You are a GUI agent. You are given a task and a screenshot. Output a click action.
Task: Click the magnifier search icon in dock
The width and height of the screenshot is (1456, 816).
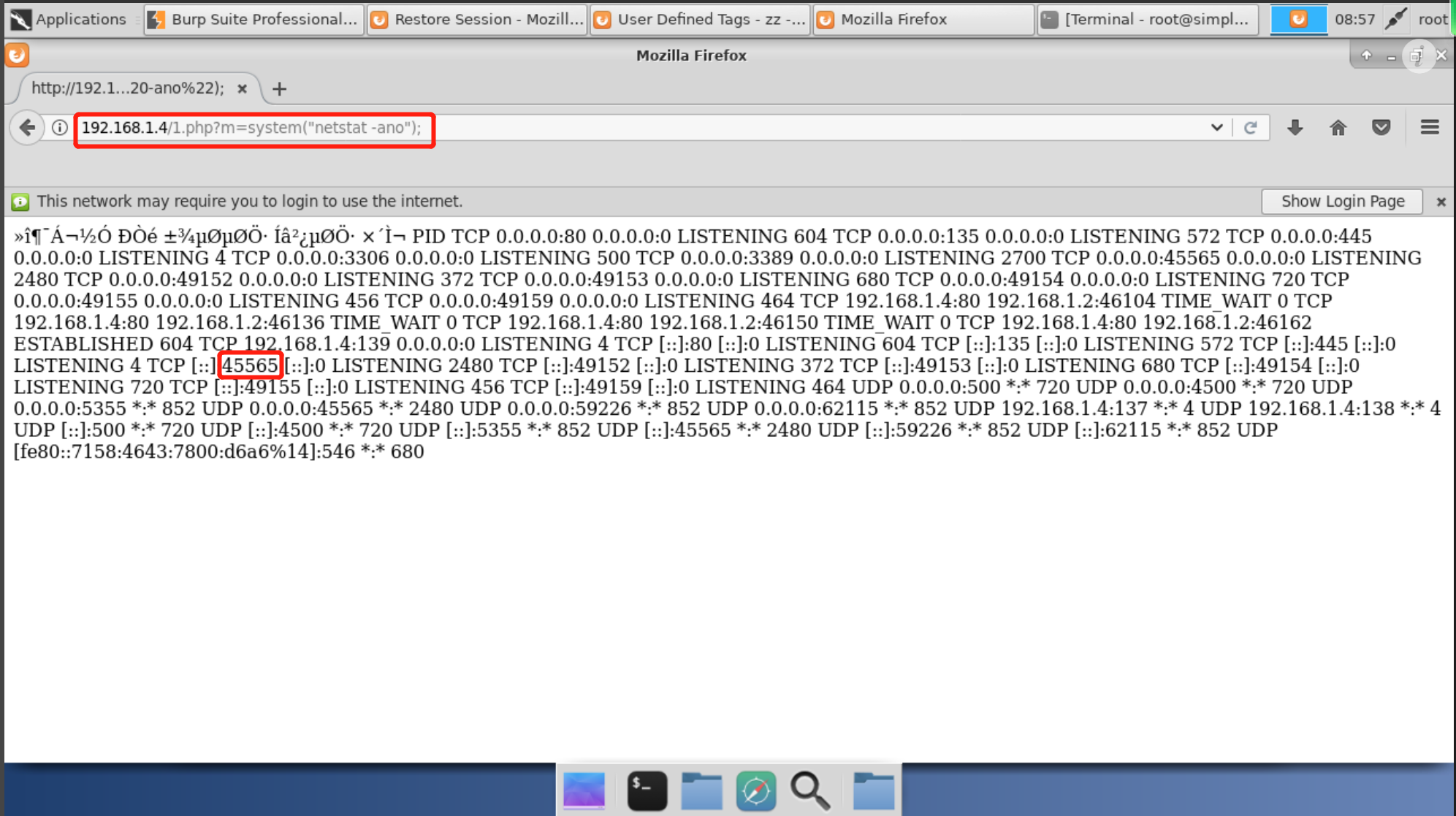pyautogui.click(x=809, y=790)
